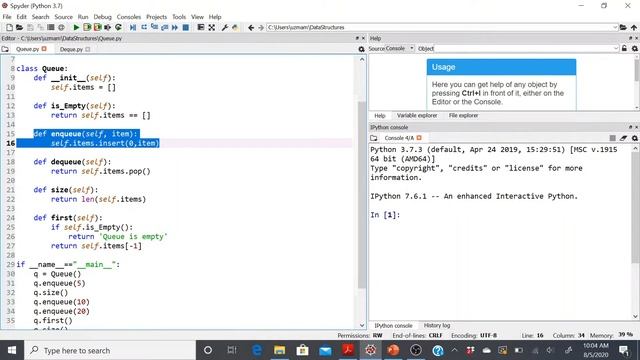Viewport: 640px width, 360px height.
Task: Run cell and advance icon
Action: [98, 27]
